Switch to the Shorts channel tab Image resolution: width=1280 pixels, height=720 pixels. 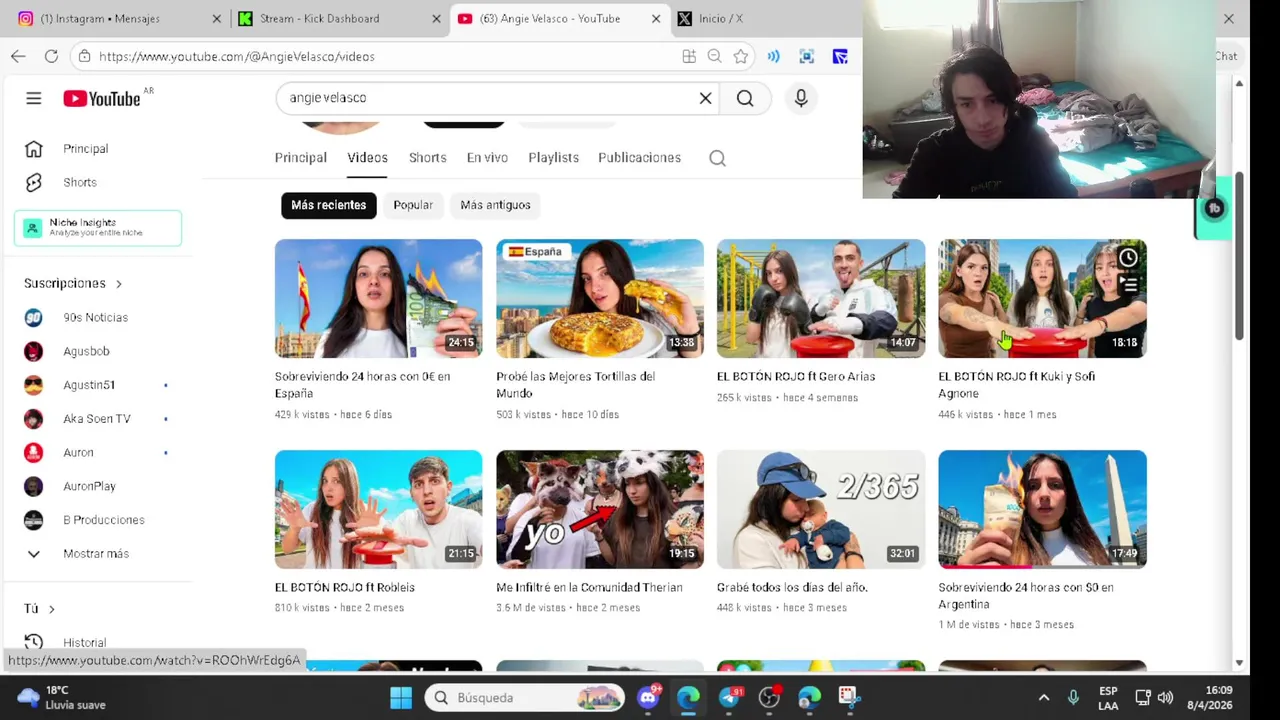coord(427,158)
